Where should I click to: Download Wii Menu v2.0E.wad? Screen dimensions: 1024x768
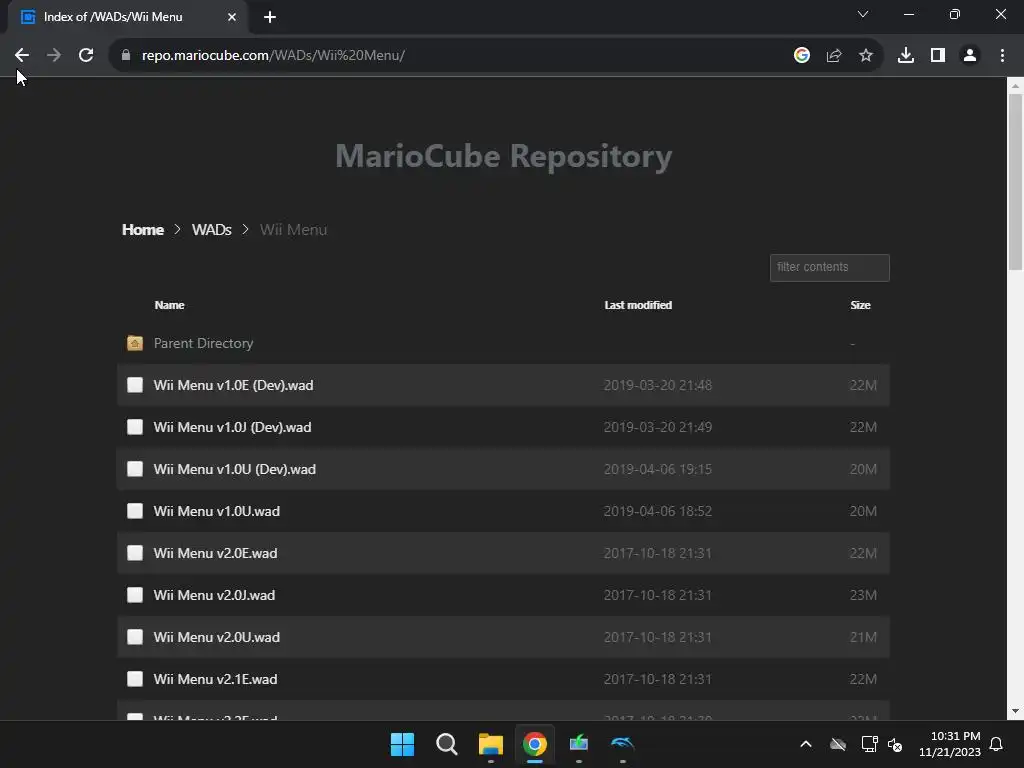[215, 553]
